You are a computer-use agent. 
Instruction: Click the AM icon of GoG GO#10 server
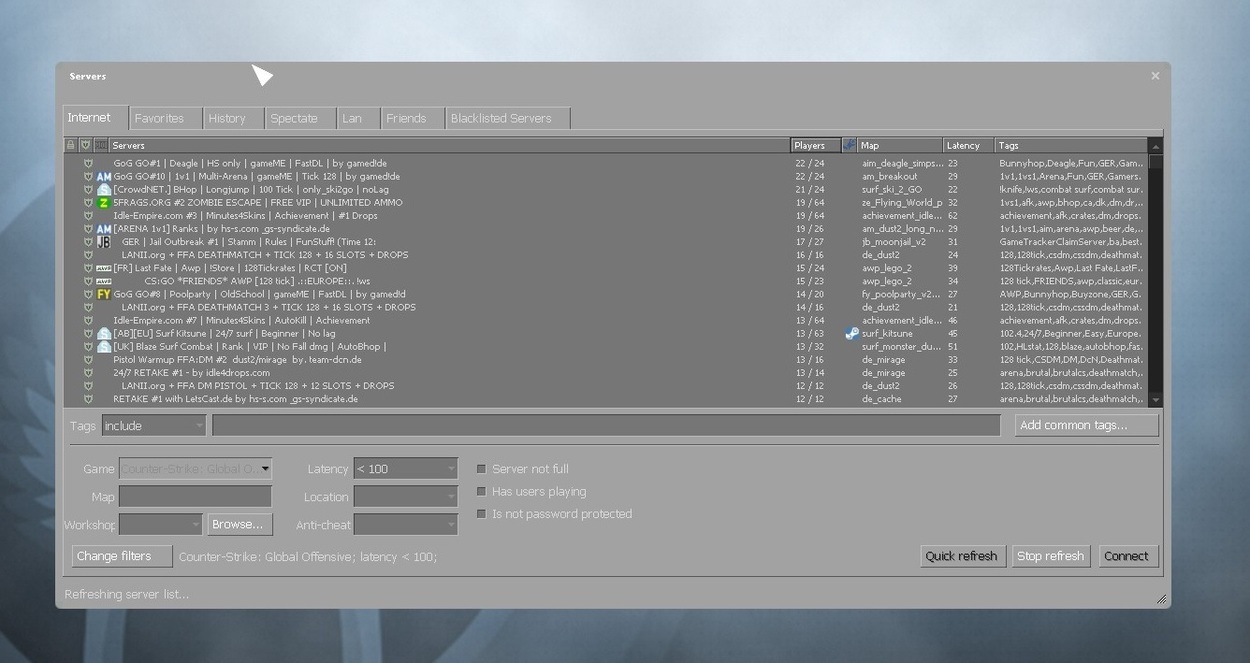click(104, 177)
